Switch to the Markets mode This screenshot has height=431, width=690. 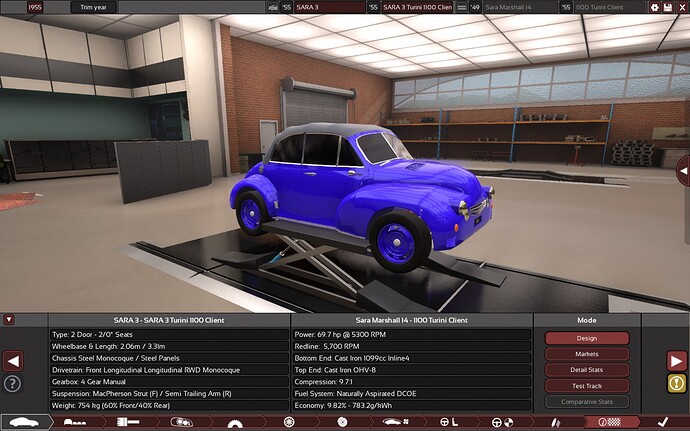586,354
